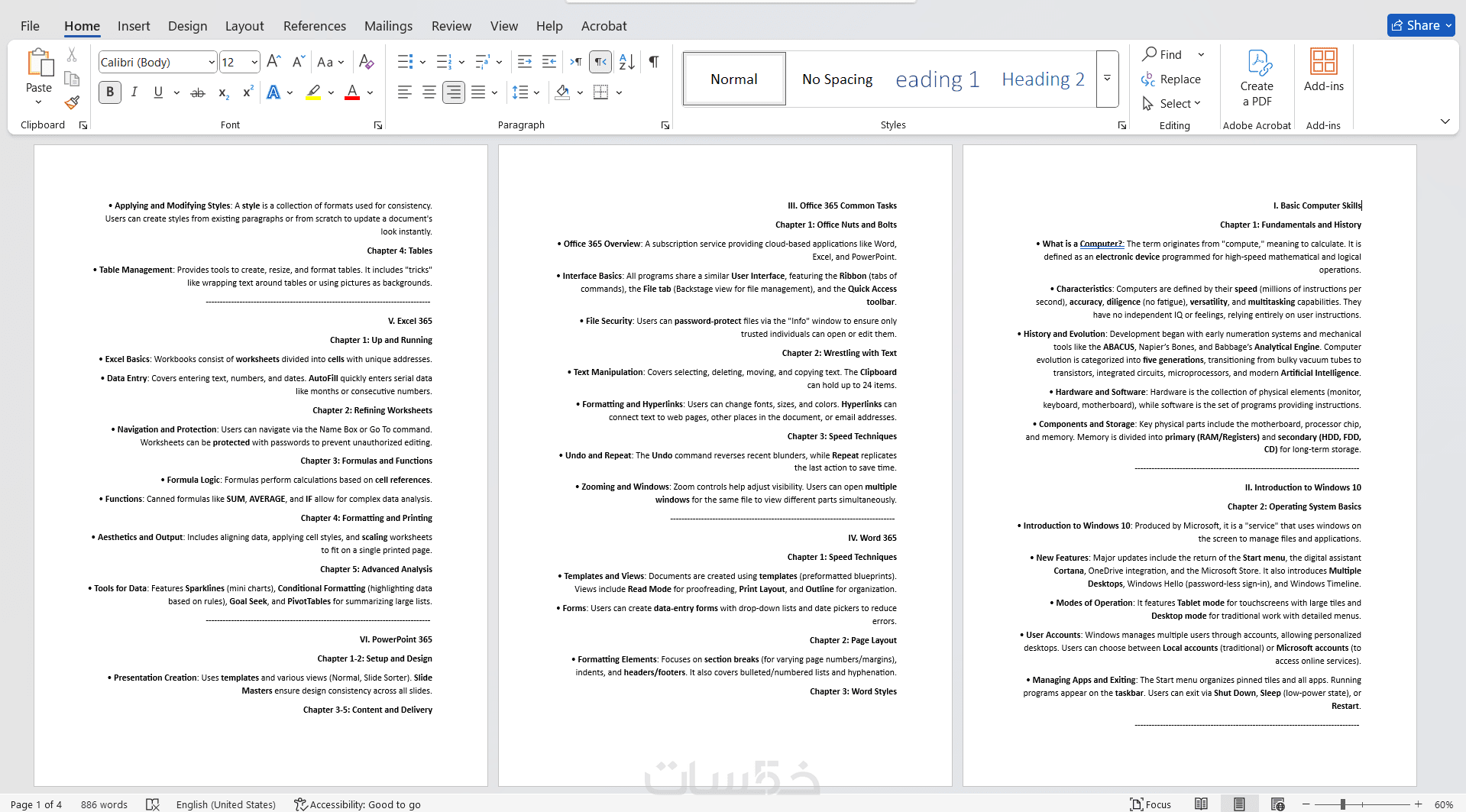Click the Copy icon
Screen dimensions: 1466x812
tap(72, 79)
